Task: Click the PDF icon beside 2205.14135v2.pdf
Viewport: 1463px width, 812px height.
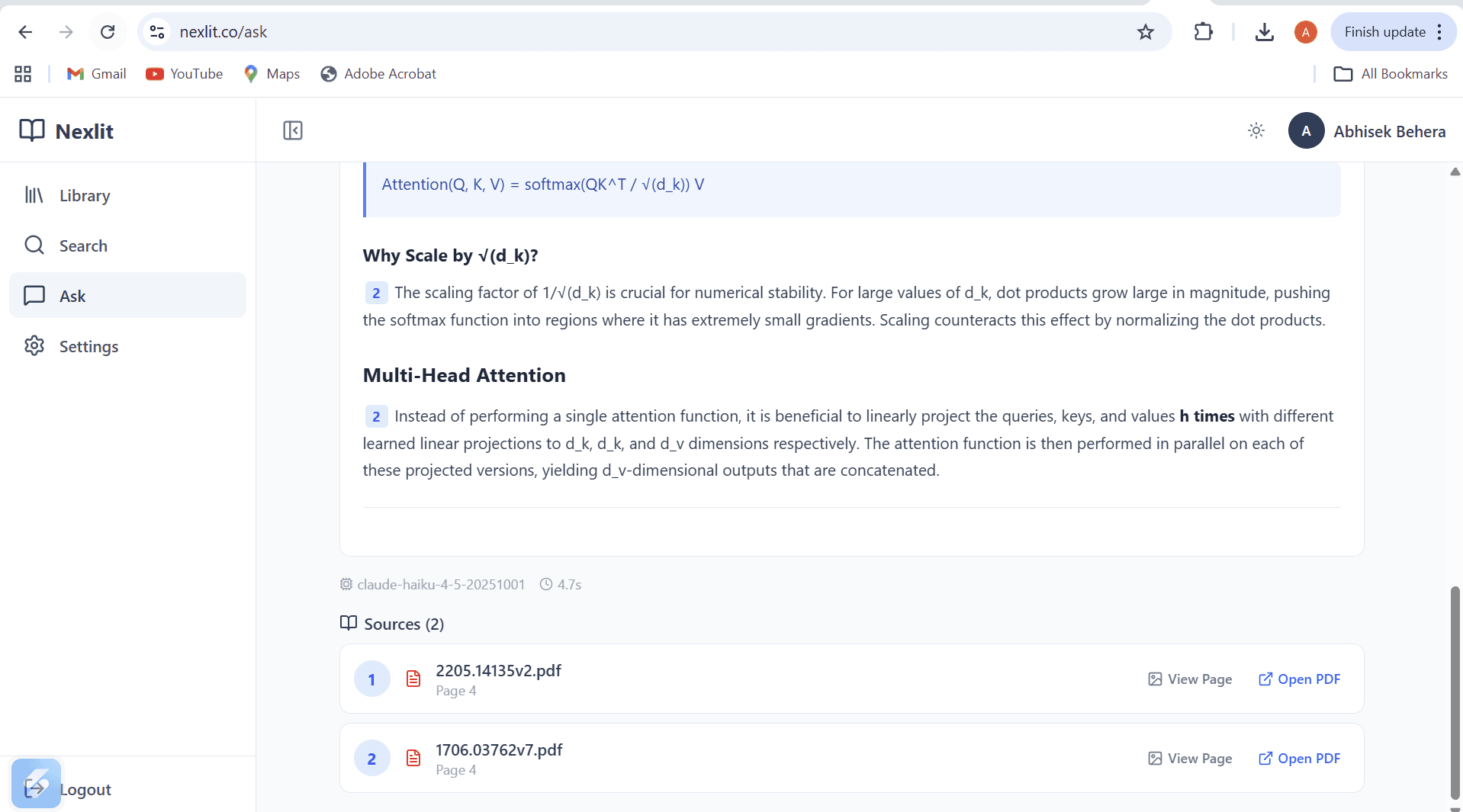Action: (413, 679)
